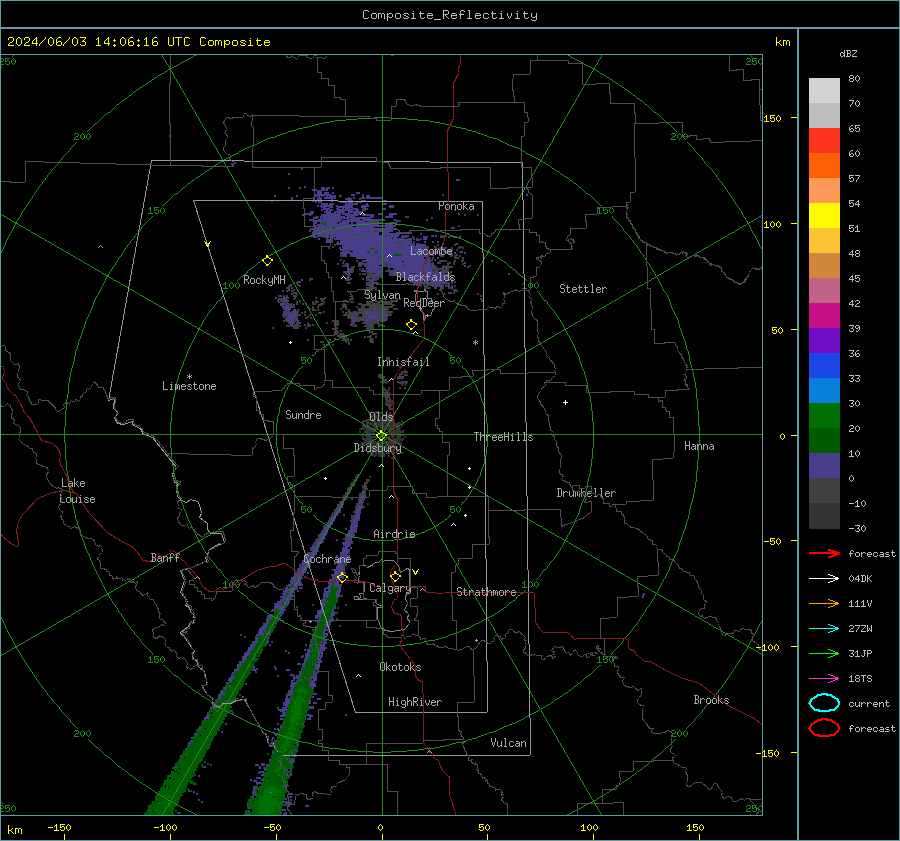900x841 pixels.
Task: Select the purple 39 dBZ color swatch
Action: point(824,340)
